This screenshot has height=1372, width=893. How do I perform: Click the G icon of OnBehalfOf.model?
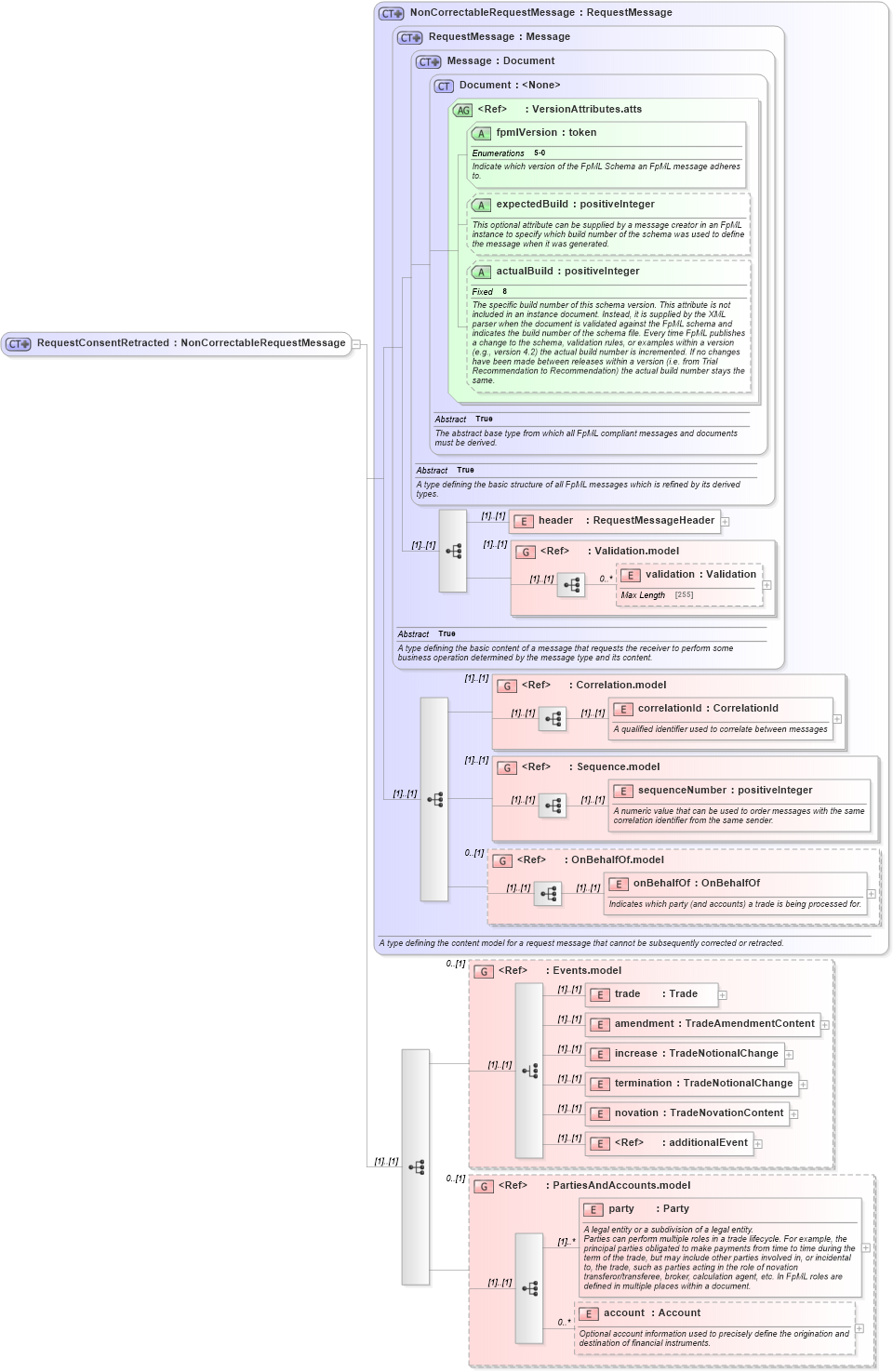[502, 861]
